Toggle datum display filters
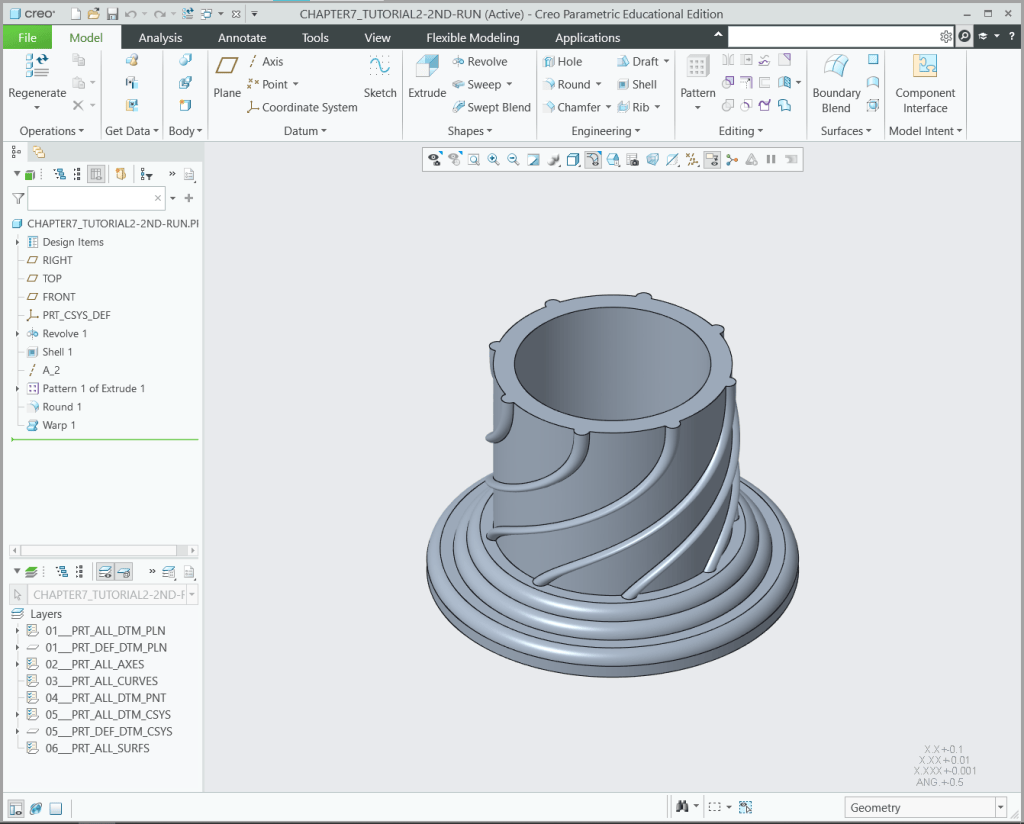 point(692,159)
